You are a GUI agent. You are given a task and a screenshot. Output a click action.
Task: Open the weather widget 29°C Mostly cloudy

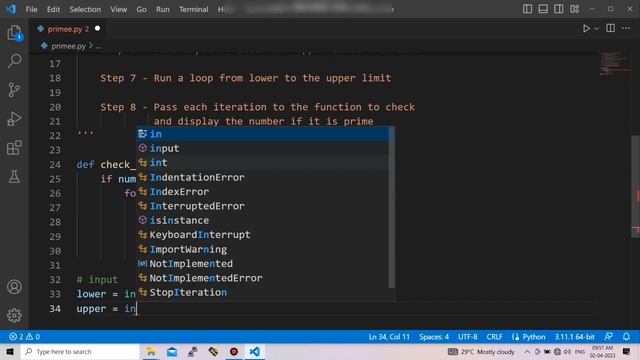(x=482, y=351)
